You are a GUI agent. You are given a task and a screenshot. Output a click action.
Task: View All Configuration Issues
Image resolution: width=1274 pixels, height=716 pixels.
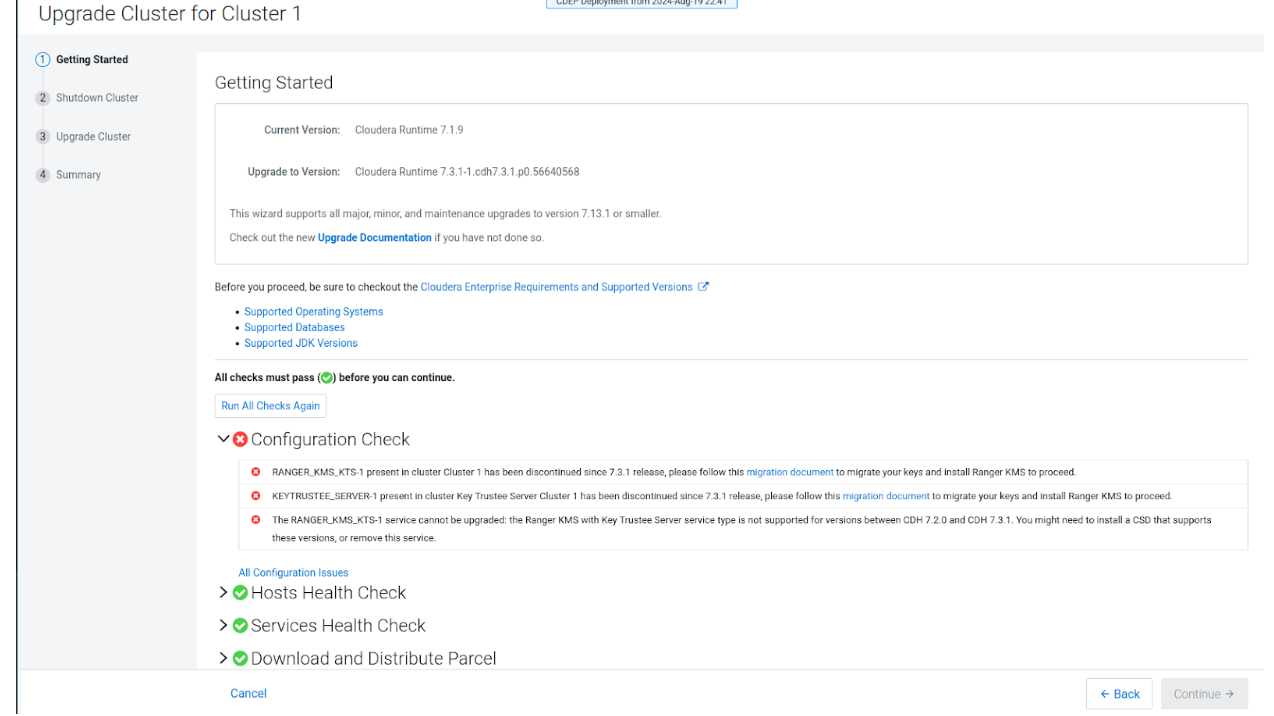tap(293, 573)
